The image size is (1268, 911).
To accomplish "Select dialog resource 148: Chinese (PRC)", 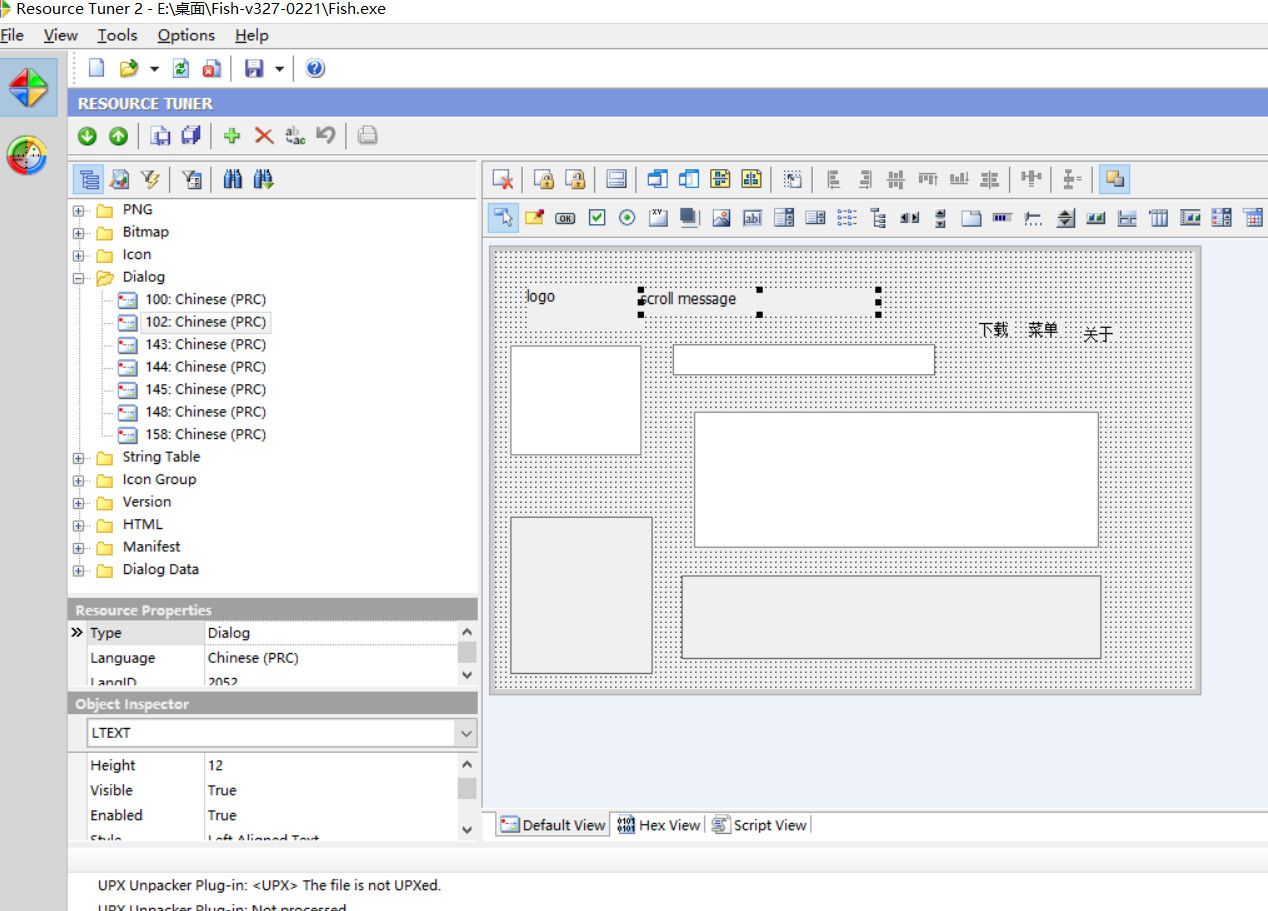I will [x=205, y=412].
